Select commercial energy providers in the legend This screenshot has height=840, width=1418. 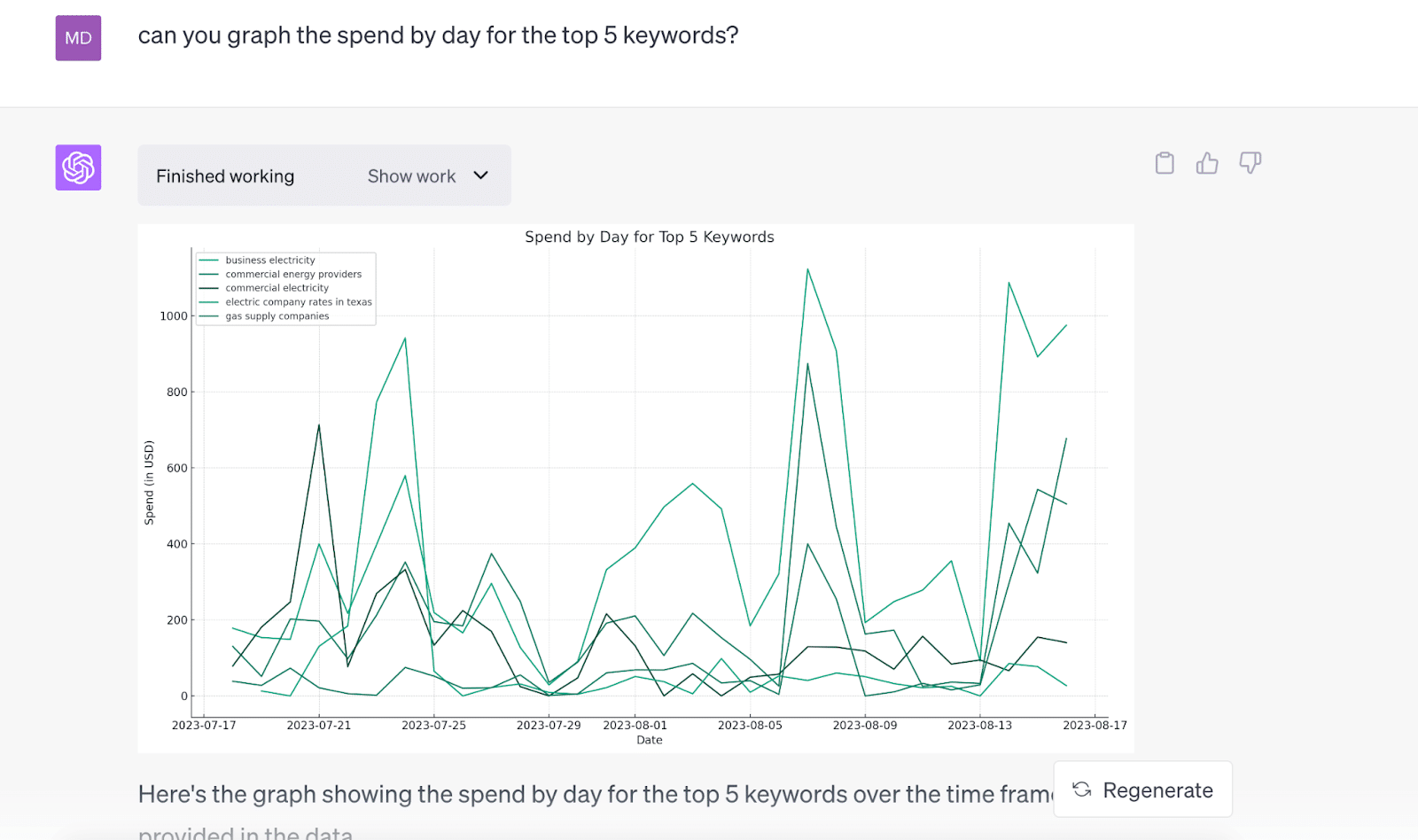tap(293, 275)
